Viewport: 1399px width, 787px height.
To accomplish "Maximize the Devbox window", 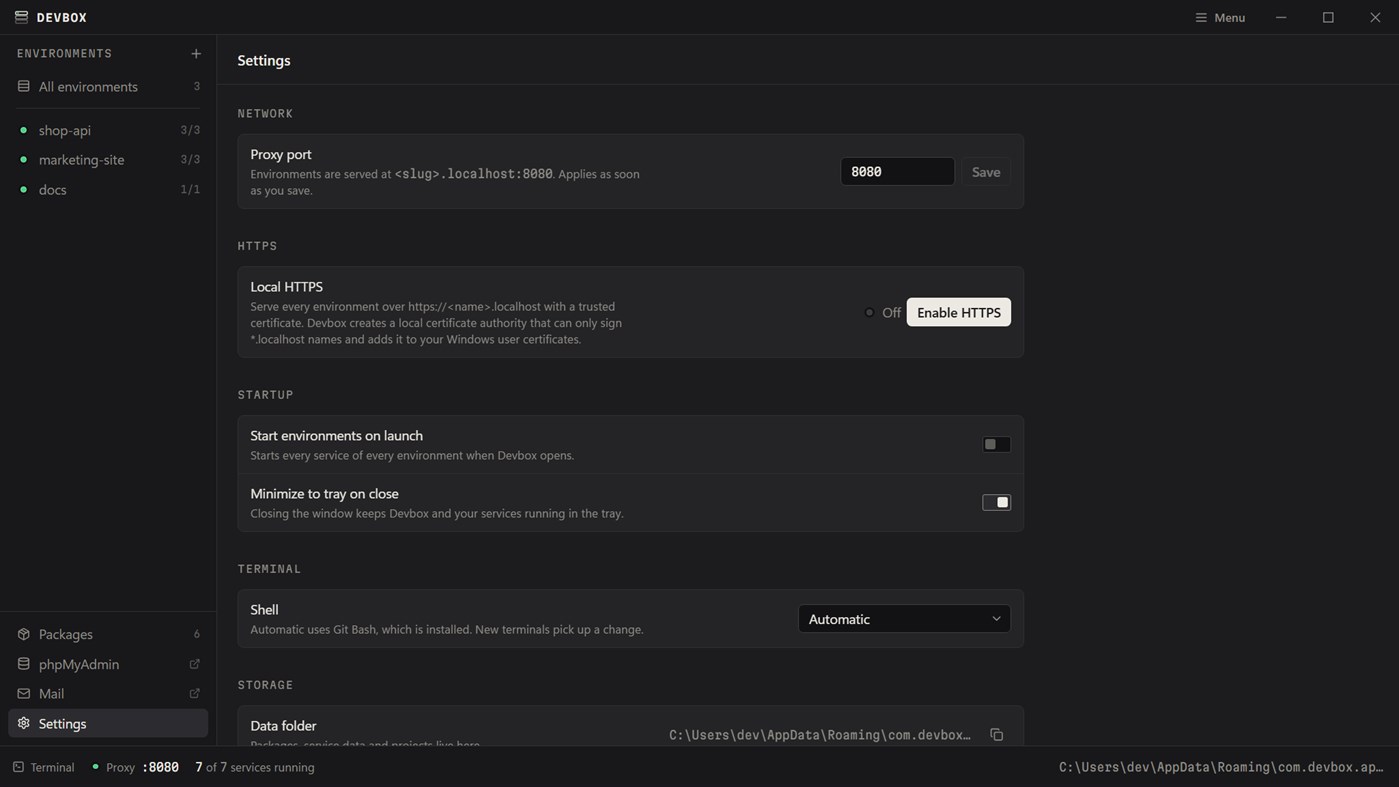I will pyautogui.click(x=1328, y=17).
